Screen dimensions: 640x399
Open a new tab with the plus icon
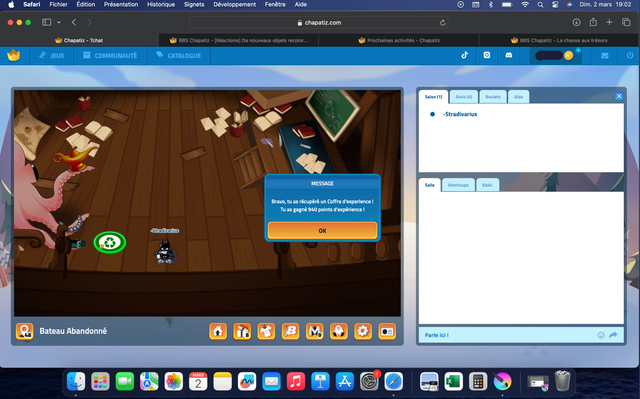coord(609,22)
